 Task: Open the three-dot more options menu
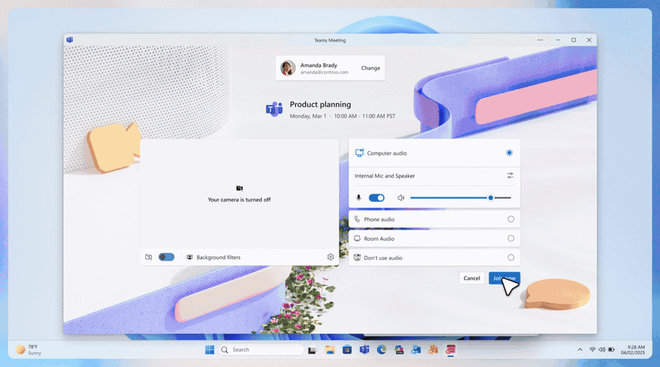540,40
